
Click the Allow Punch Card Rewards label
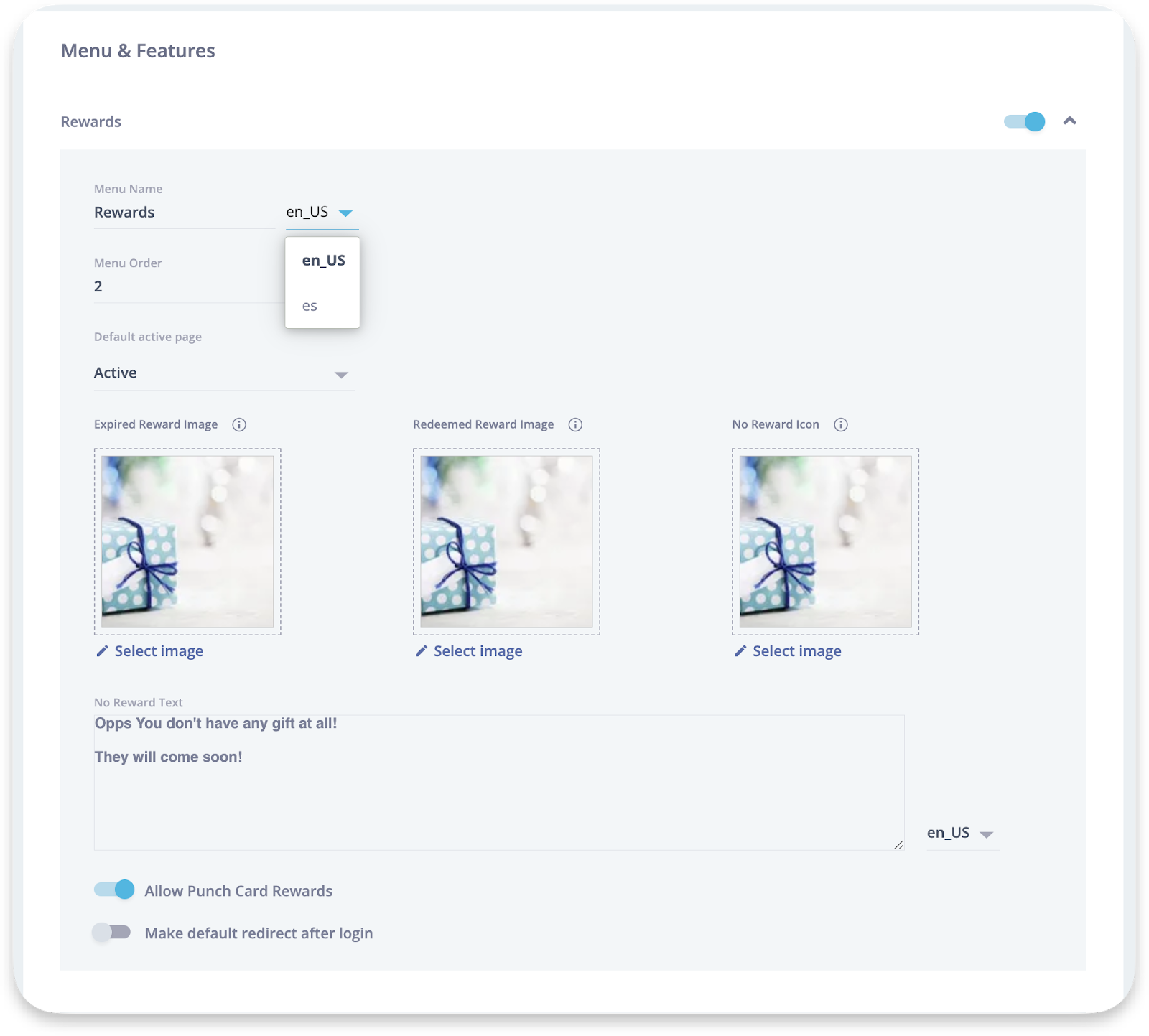[238, 891]
